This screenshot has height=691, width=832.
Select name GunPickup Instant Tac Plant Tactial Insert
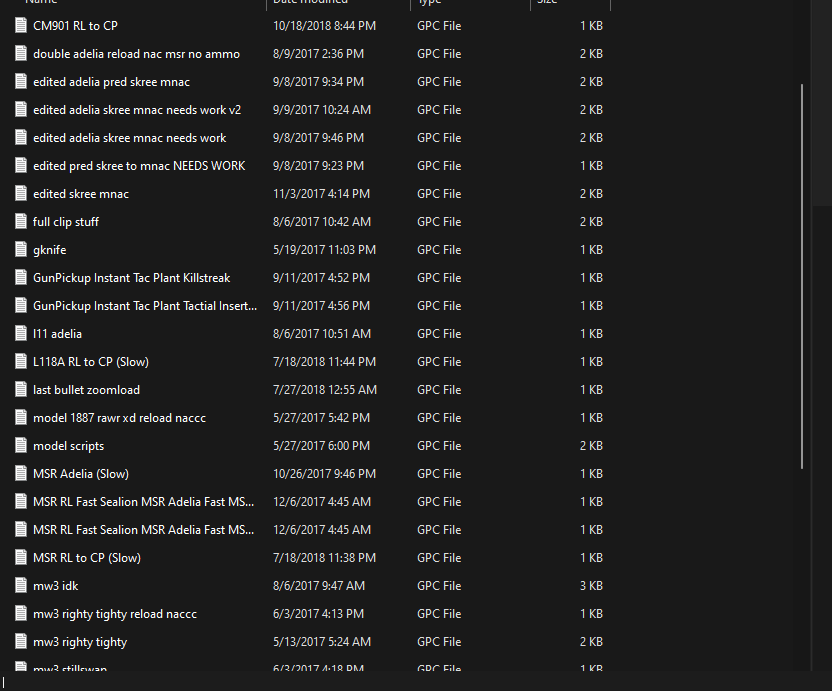tap(145, 306)
